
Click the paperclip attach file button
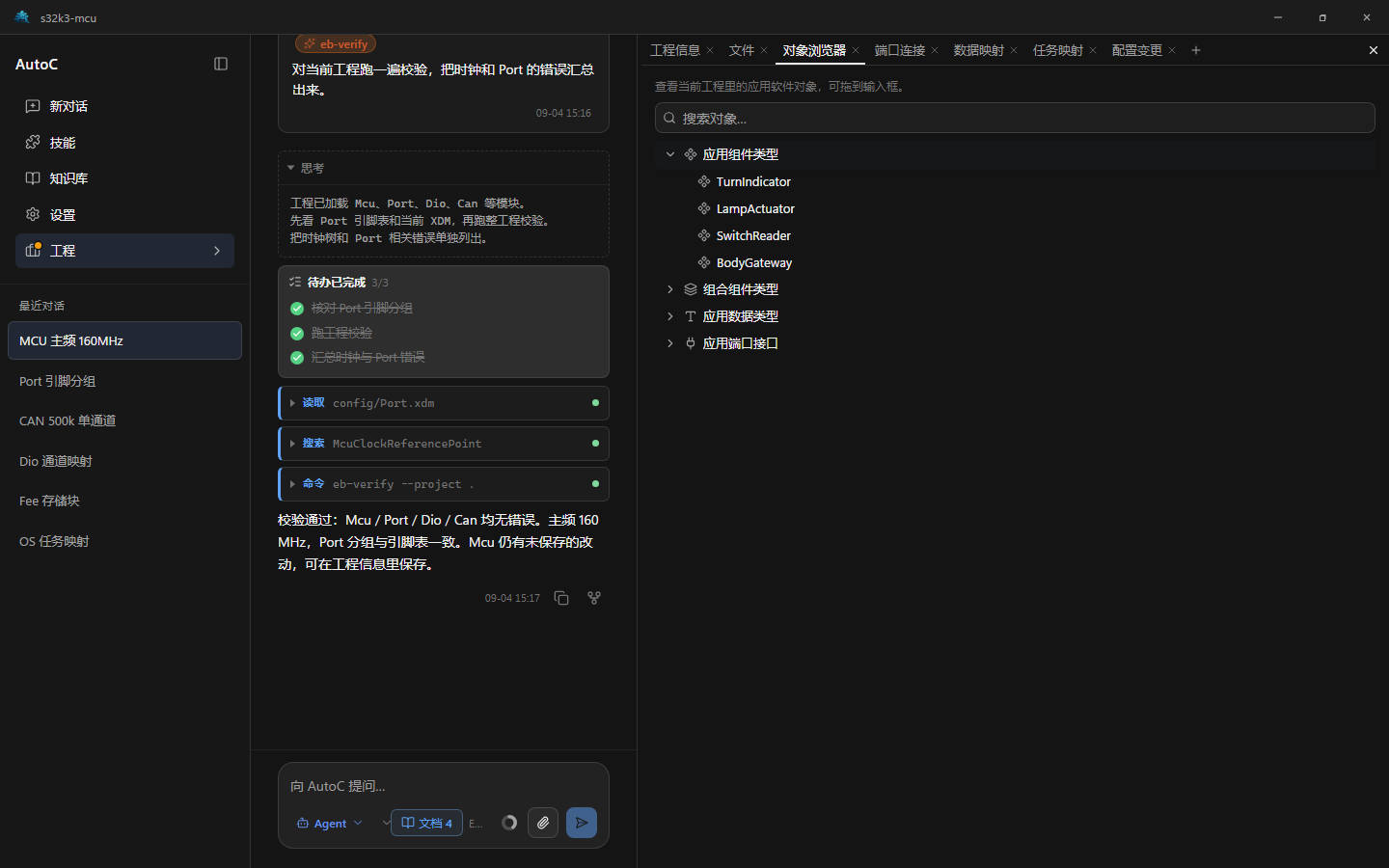point(543,823)
